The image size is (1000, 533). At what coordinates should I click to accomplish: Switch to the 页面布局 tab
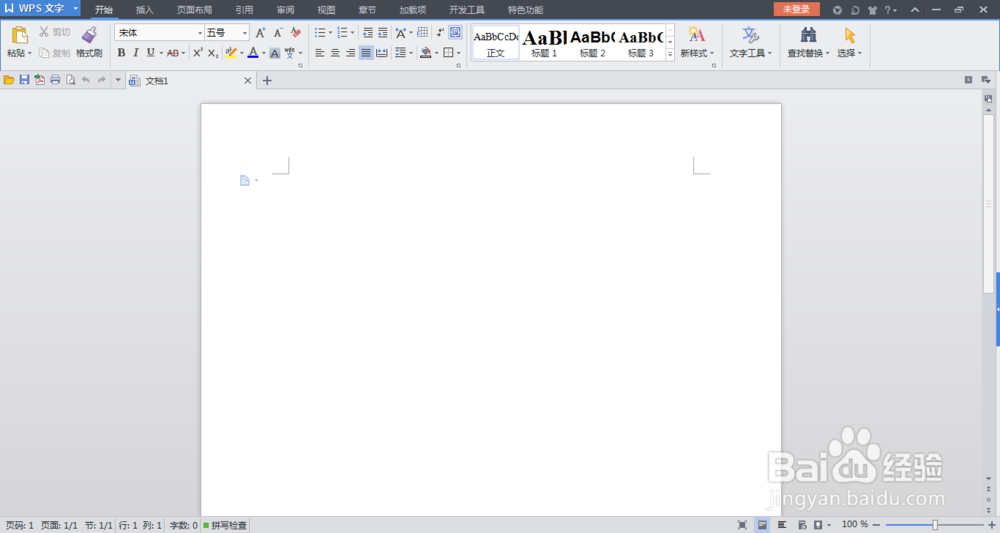tap(195, 10)
